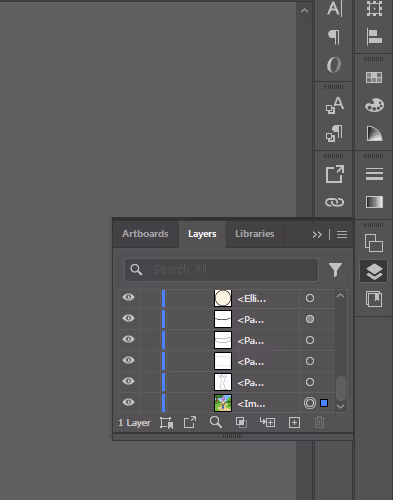
Task: Open the Swatches panel grid icon
Action: [374, 78]
